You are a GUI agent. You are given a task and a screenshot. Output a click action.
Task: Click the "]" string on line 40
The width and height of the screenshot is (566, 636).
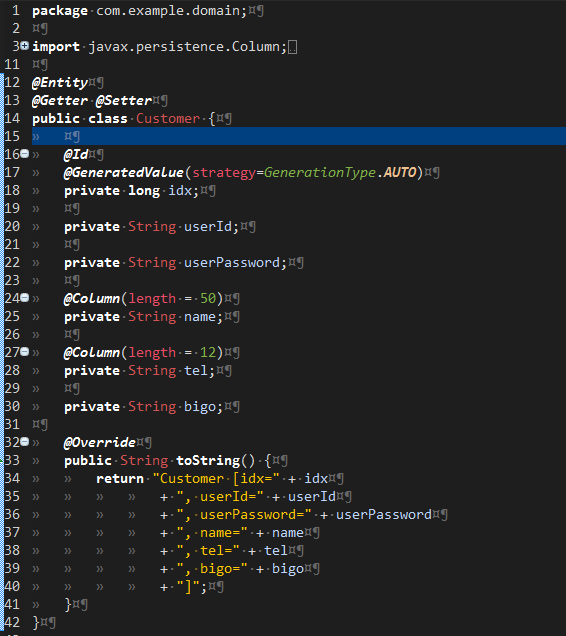(188, 586)
